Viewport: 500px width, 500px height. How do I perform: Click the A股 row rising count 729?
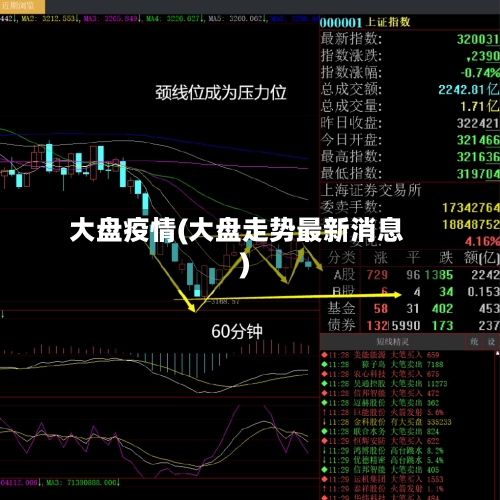point(377,275)
